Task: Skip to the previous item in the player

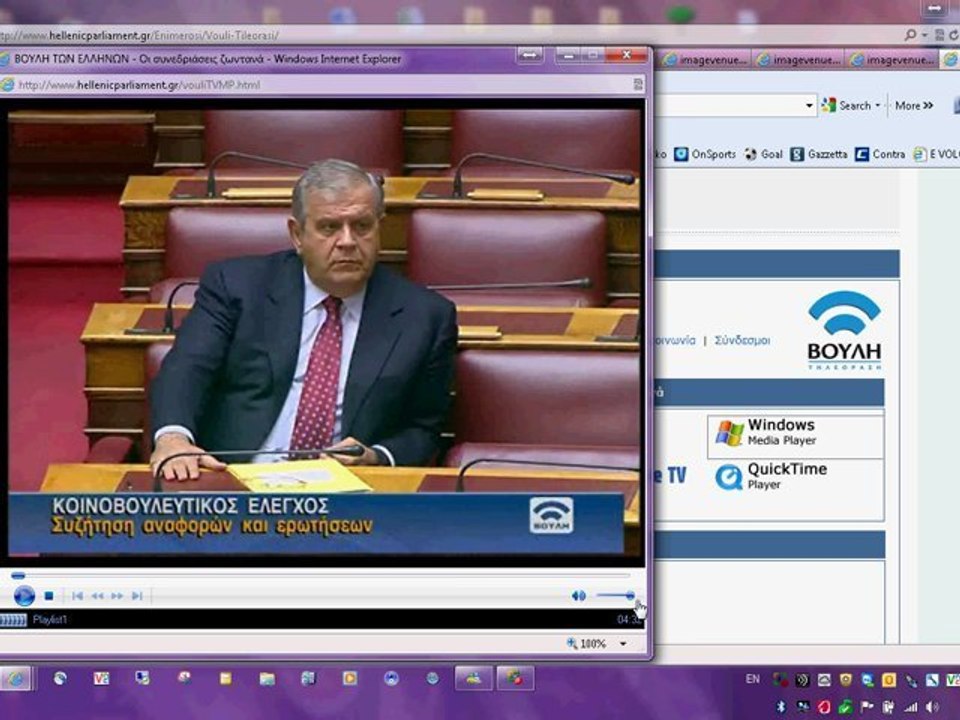Action: (77, 596)
